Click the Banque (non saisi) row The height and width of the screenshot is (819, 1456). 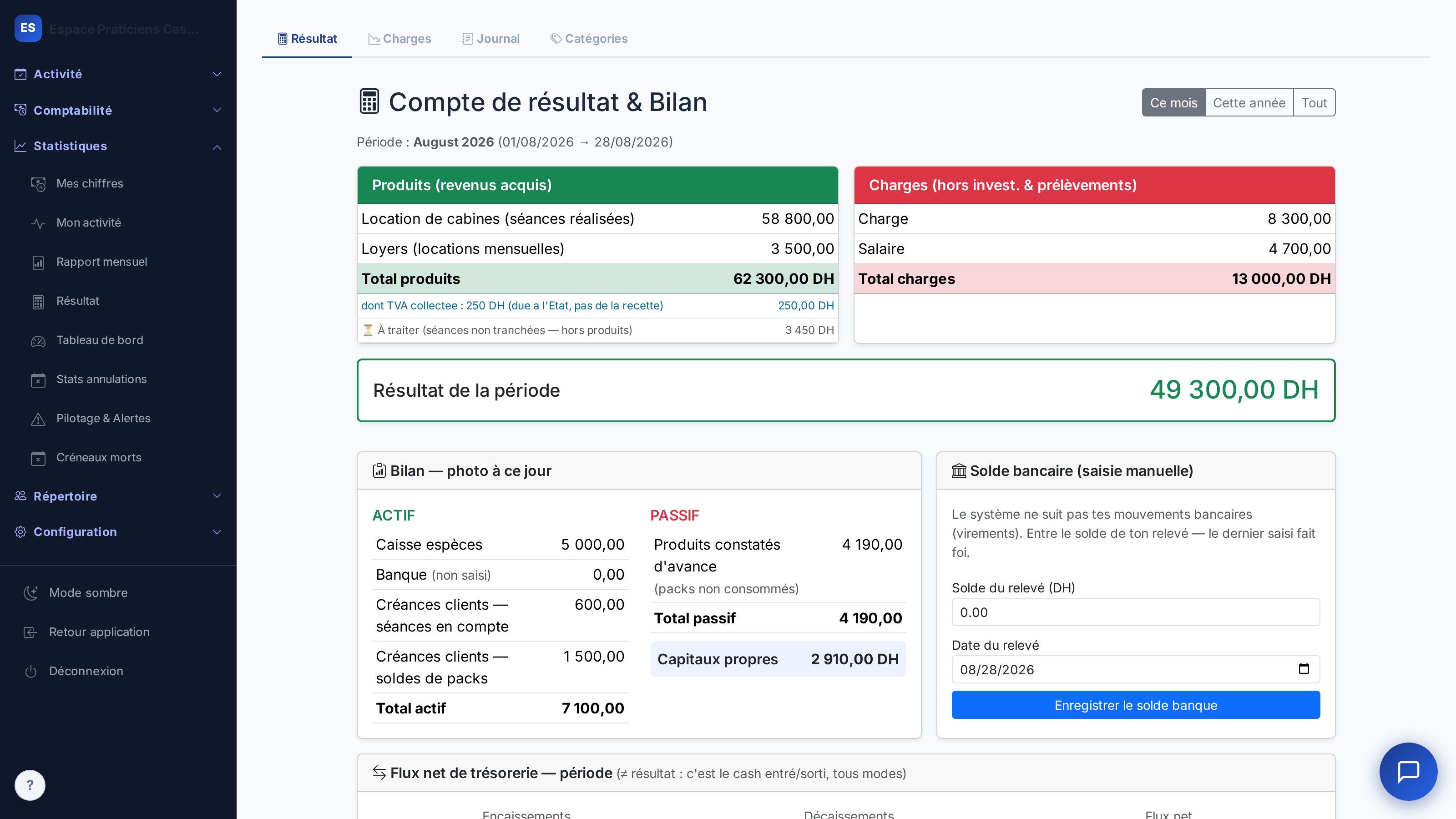[500, 574]
